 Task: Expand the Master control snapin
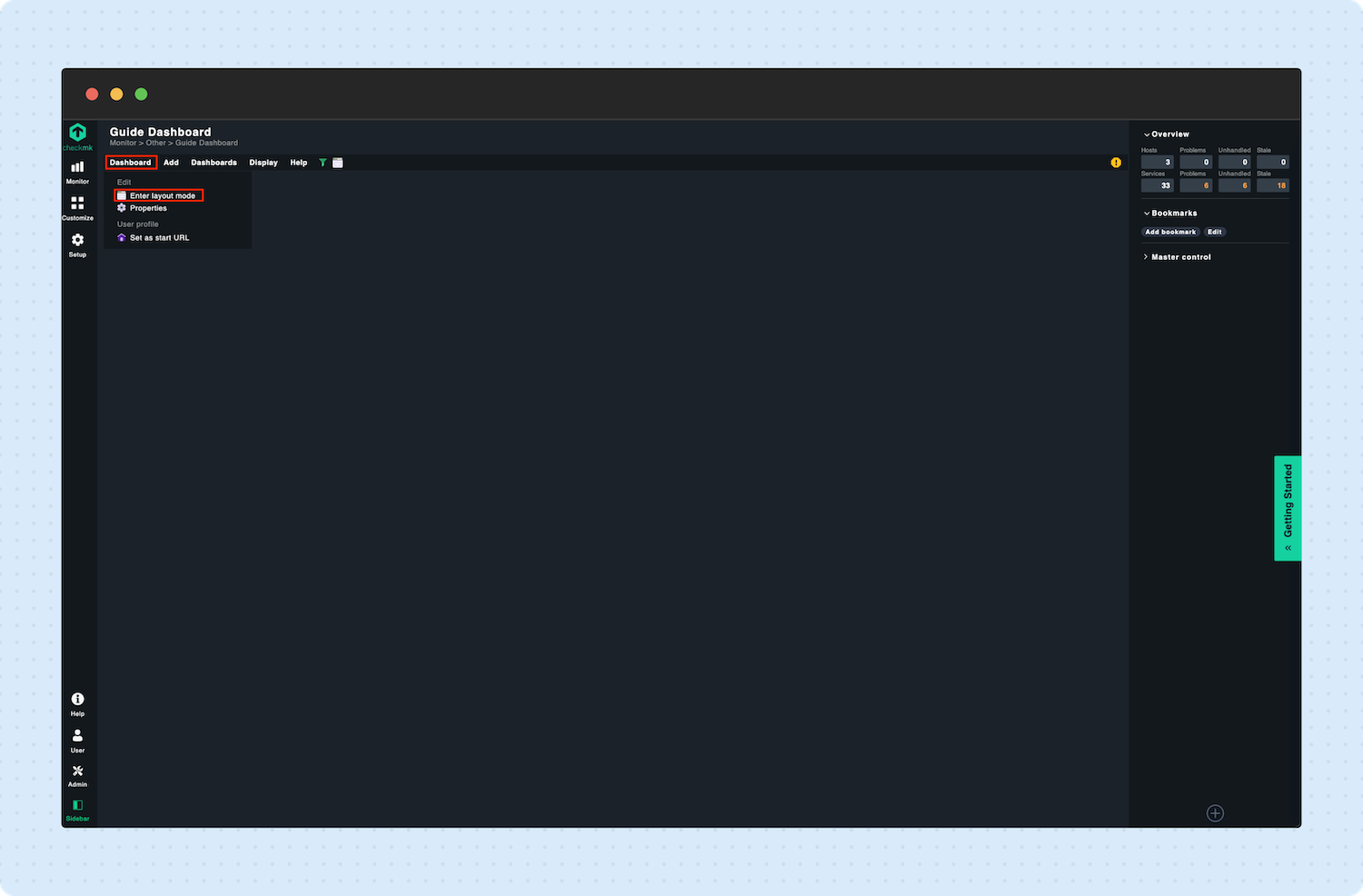coord(1177,257)
